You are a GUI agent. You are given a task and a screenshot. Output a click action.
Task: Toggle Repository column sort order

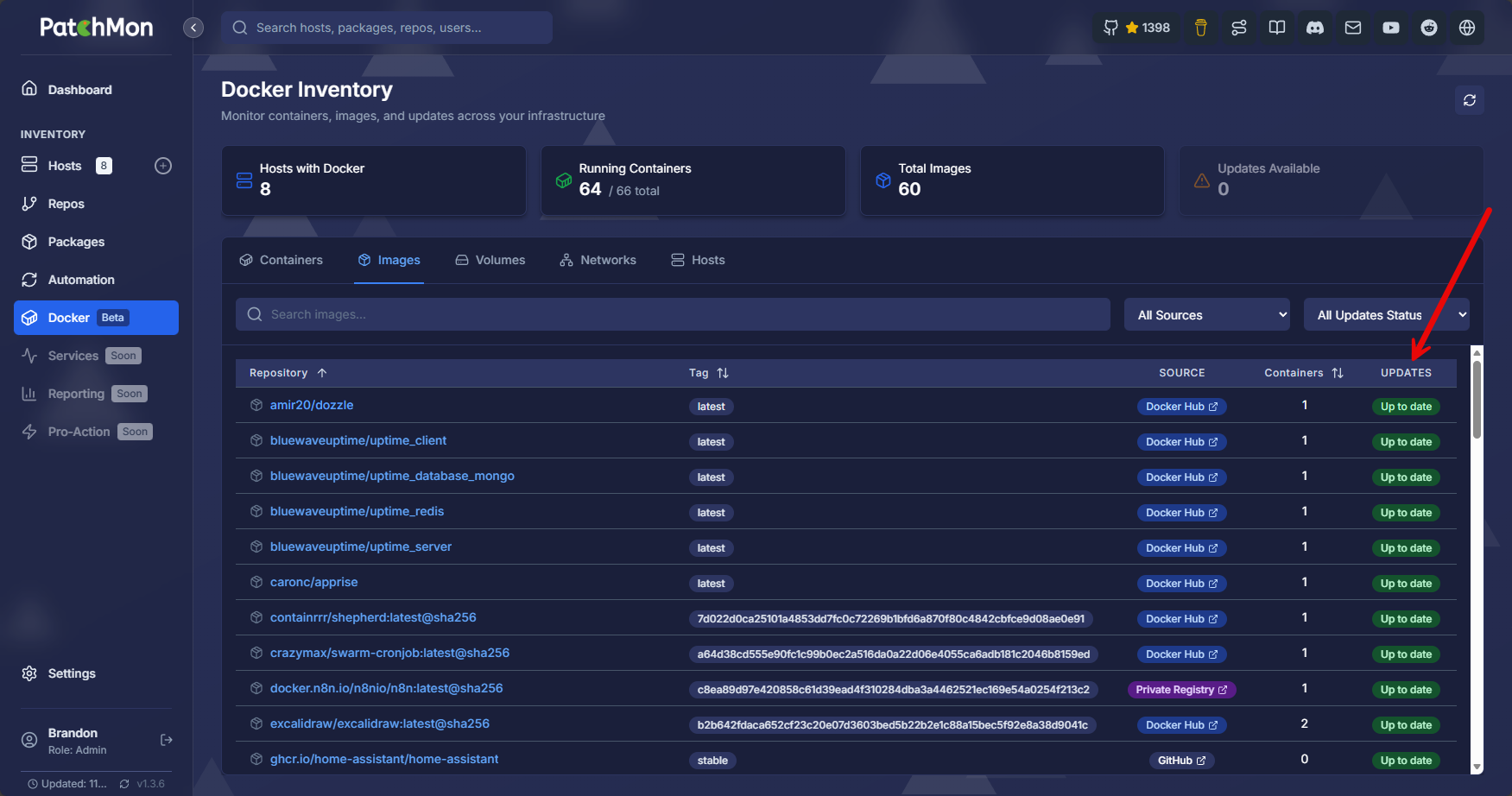[288, 373]
